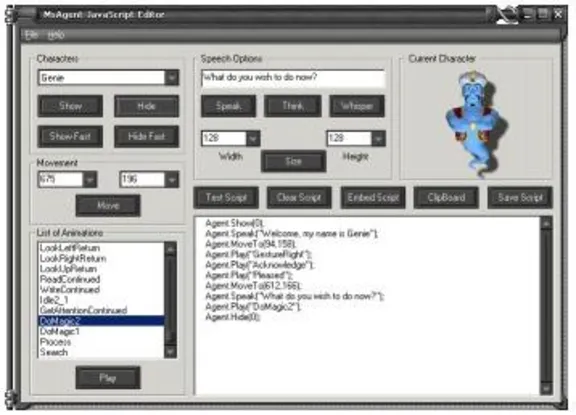
Task: Click animations list scroll up arrow
Action: pos(170,249)
